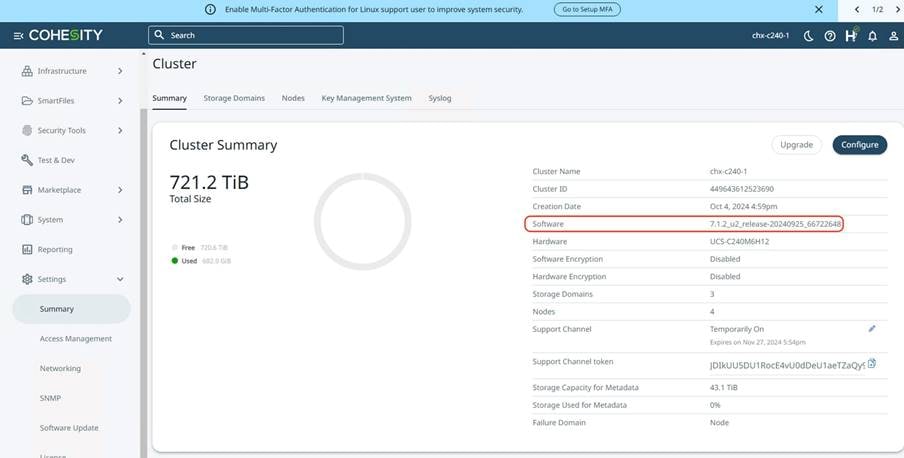This screenshot has width=904, height=458.
Task: Select the 43.1 TiB metadata capacity
Action: tap(724, 388)
